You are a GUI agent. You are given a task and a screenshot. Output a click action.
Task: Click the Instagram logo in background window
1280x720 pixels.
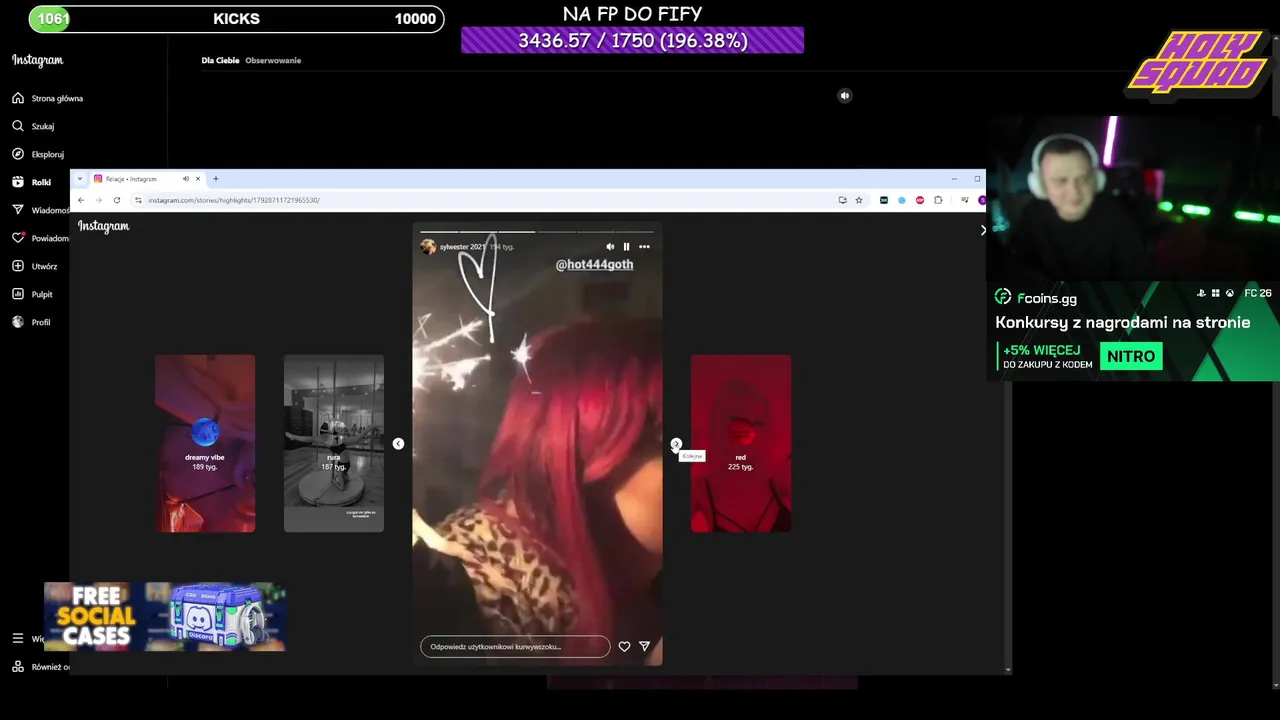coord(38,60)
